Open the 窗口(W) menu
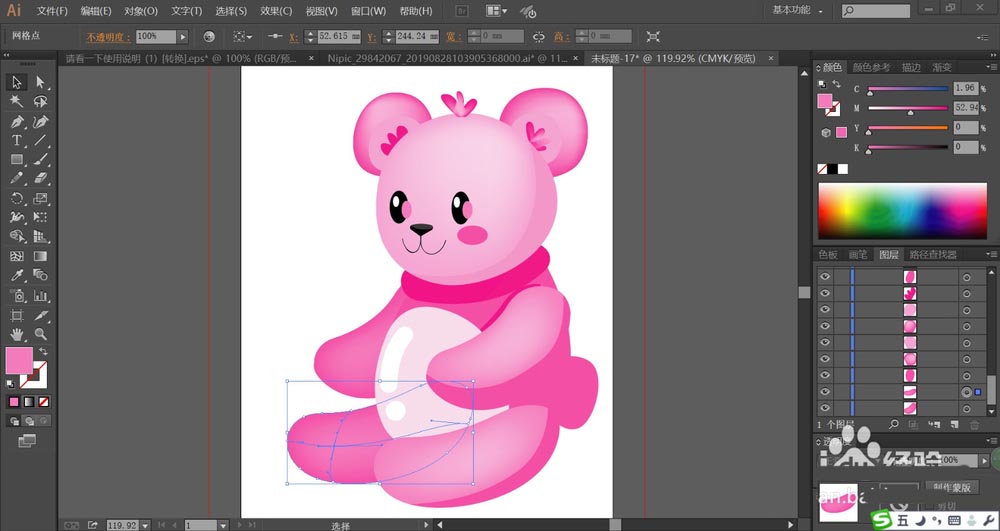 pos(369,11)
